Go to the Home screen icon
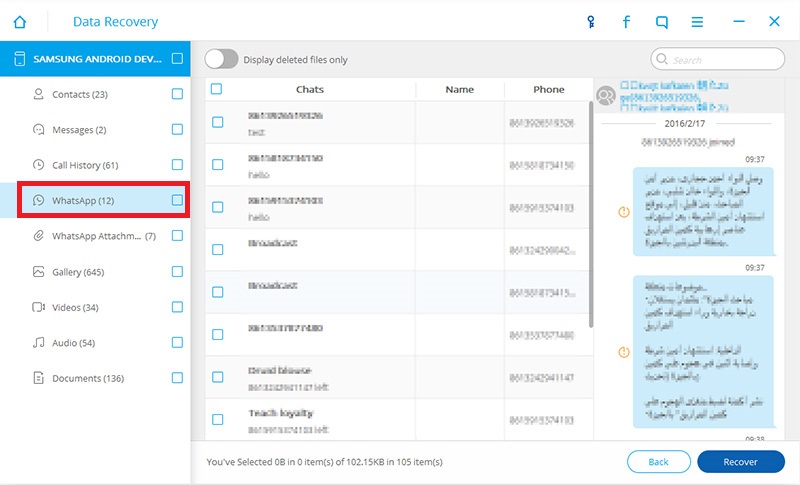The width and height of the screenshot is (800, 485). 20,22
